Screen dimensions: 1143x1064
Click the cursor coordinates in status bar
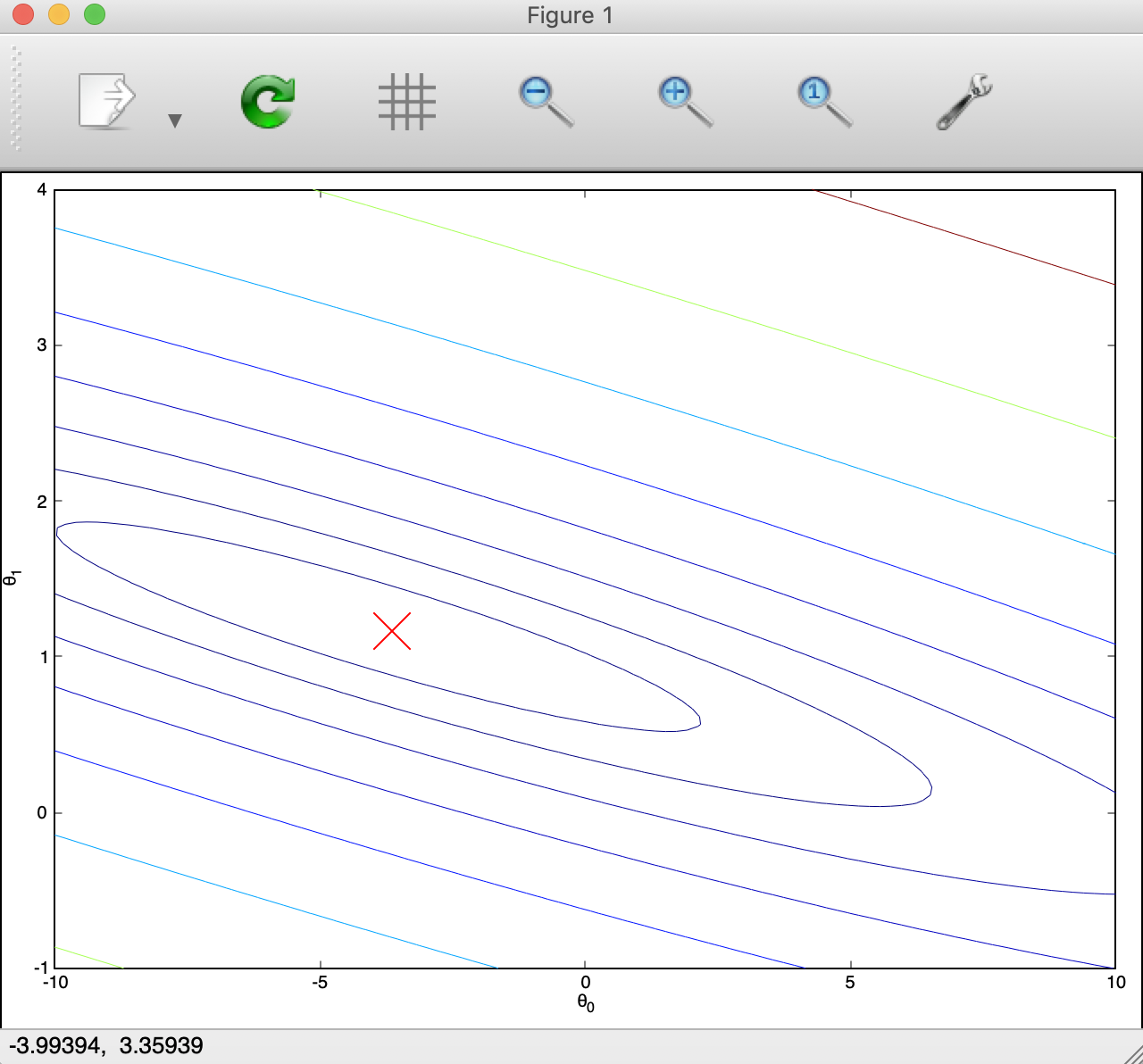click(x=106, y=1045)
